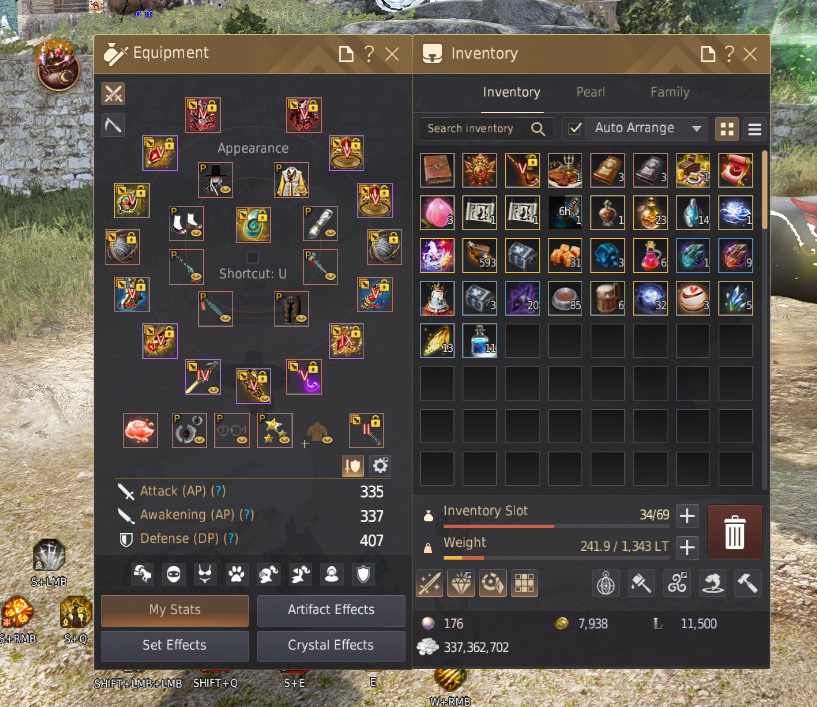Expand weight limit with plus button
Viewport: 817px width, 707px height.
coord(687,548)
